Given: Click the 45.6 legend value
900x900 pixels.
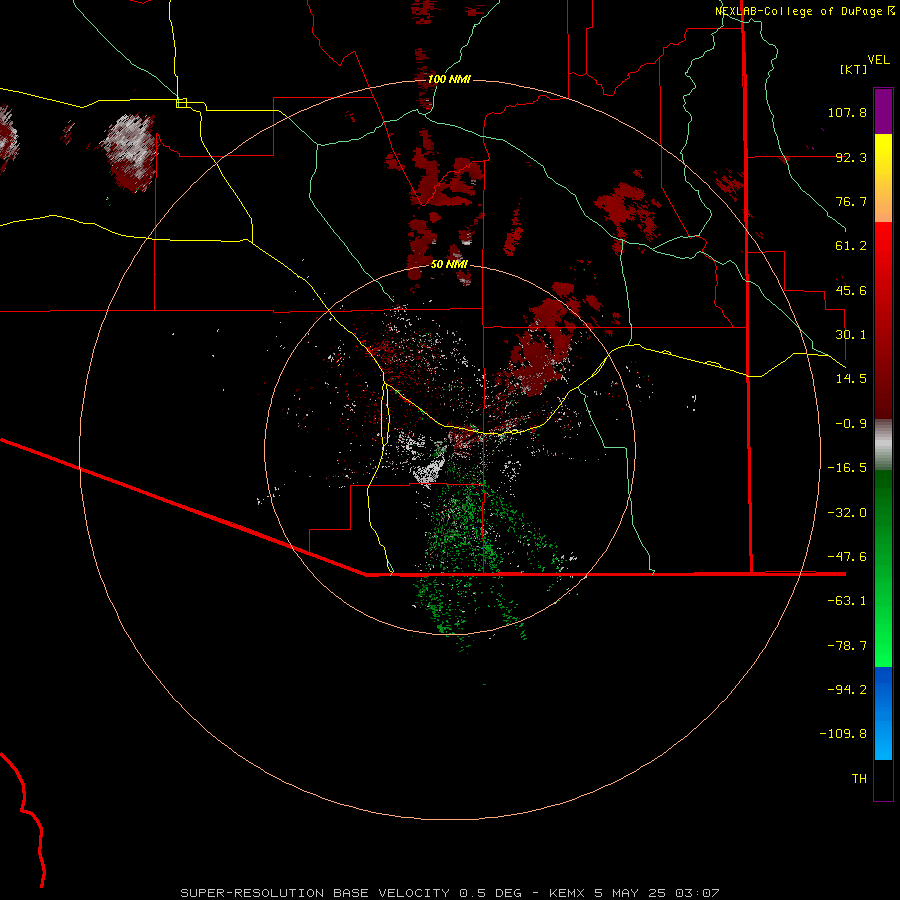Looking at the screenshot, I should coord(851,290).
